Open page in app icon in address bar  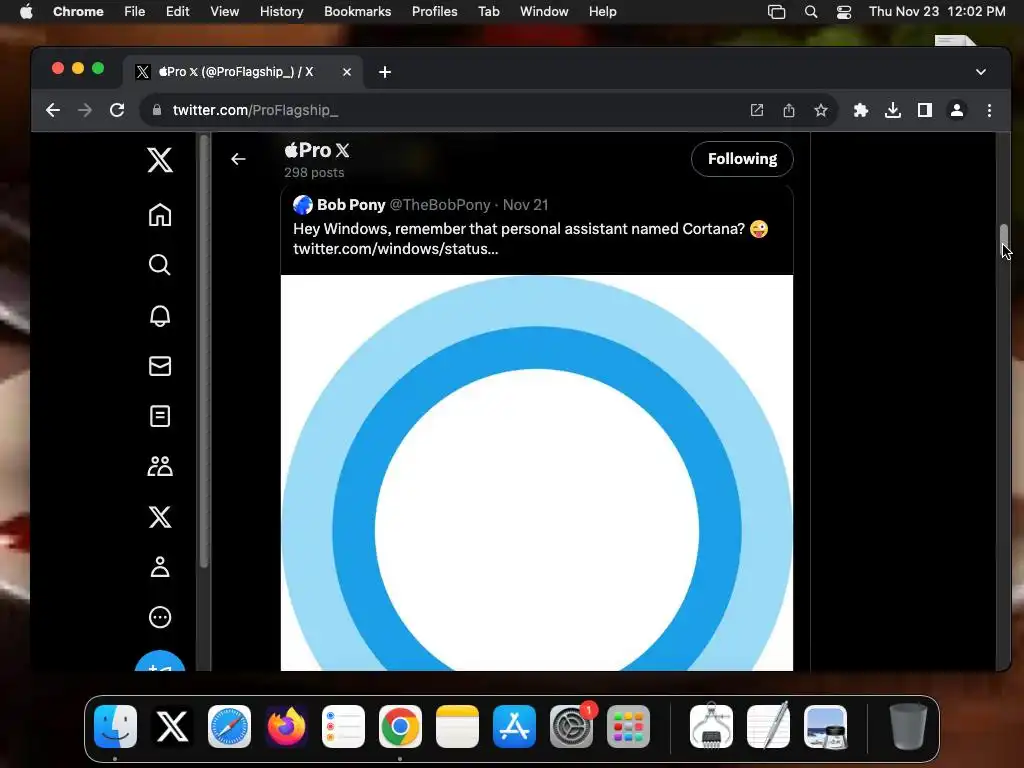coord(757,110)
